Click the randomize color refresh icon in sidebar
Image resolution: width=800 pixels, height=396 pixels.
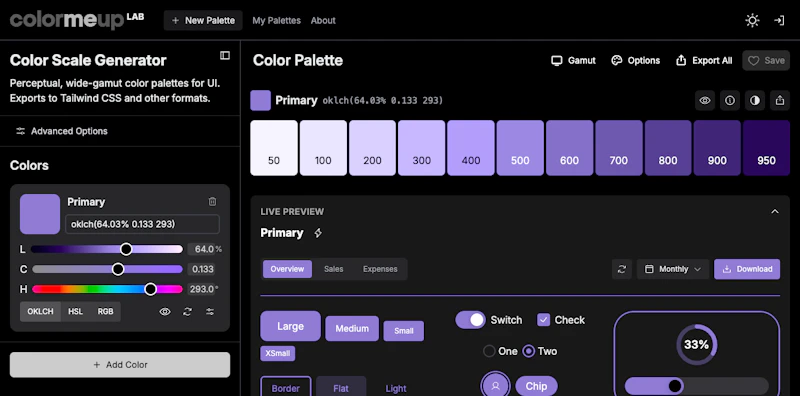tap(187, 311)
